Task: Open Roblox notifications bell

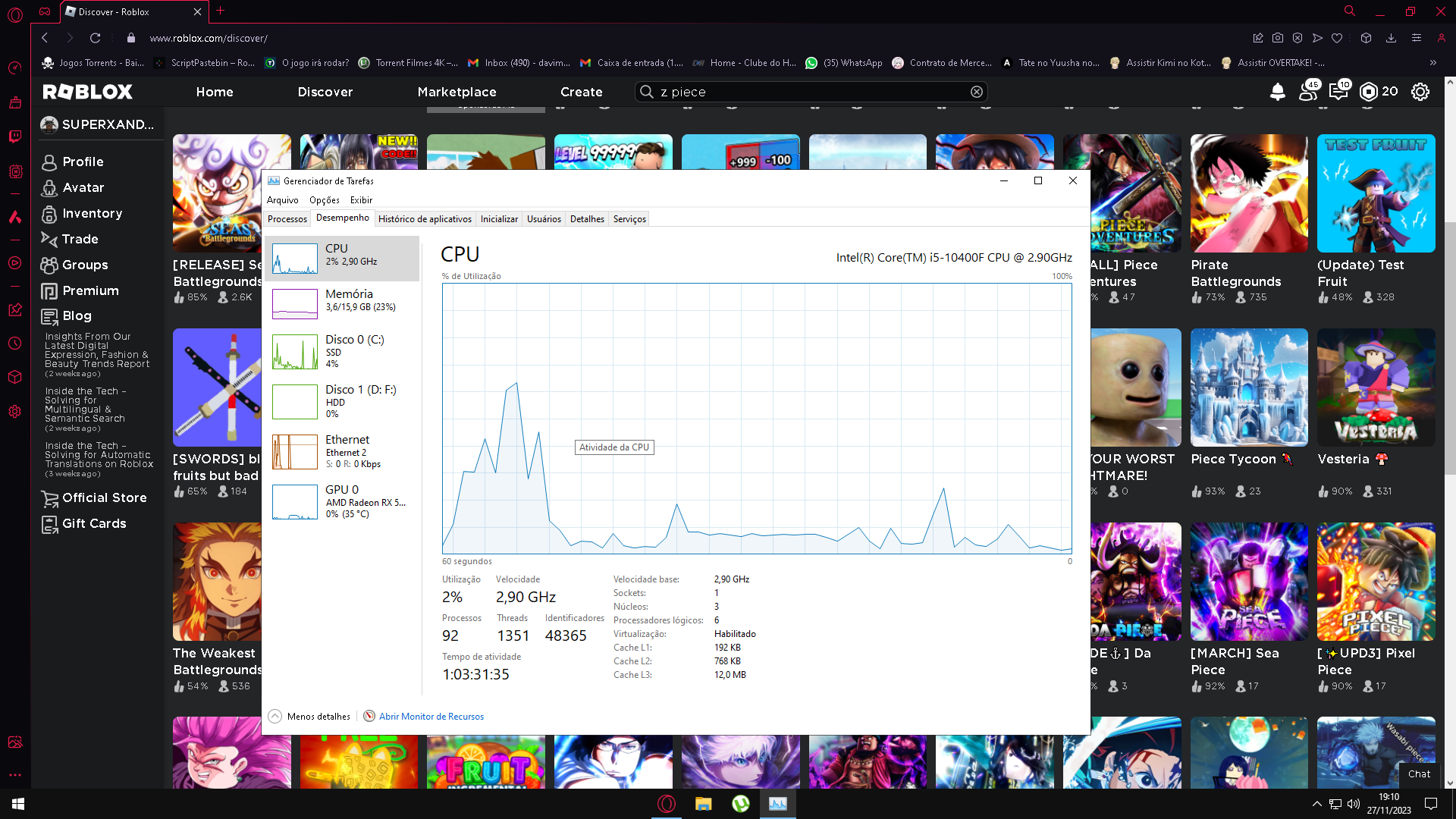Action: (x=1277, y=92)
